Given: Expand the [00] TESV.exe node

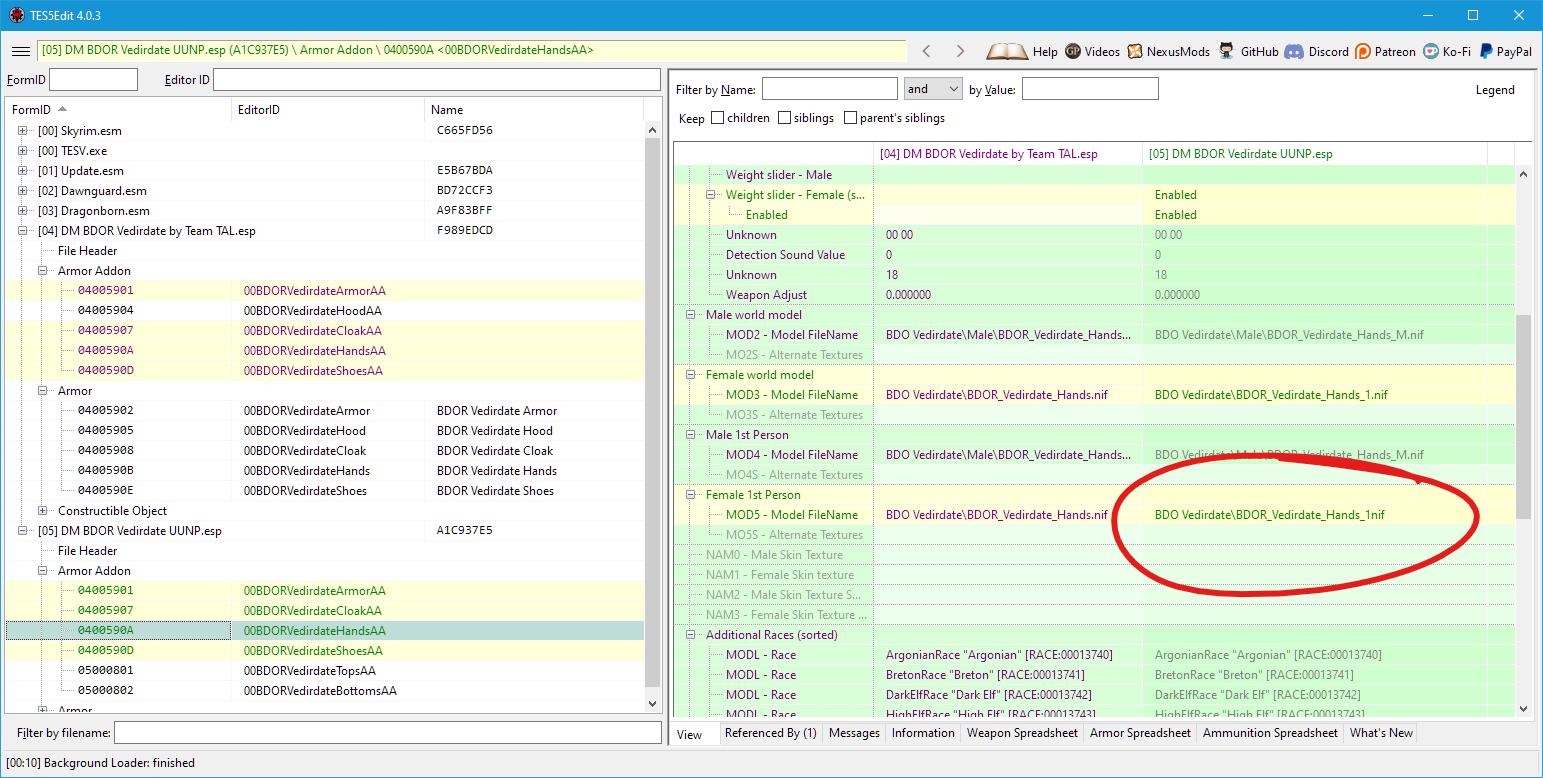Looking at the screenshot, I should [x=23, y=151].
